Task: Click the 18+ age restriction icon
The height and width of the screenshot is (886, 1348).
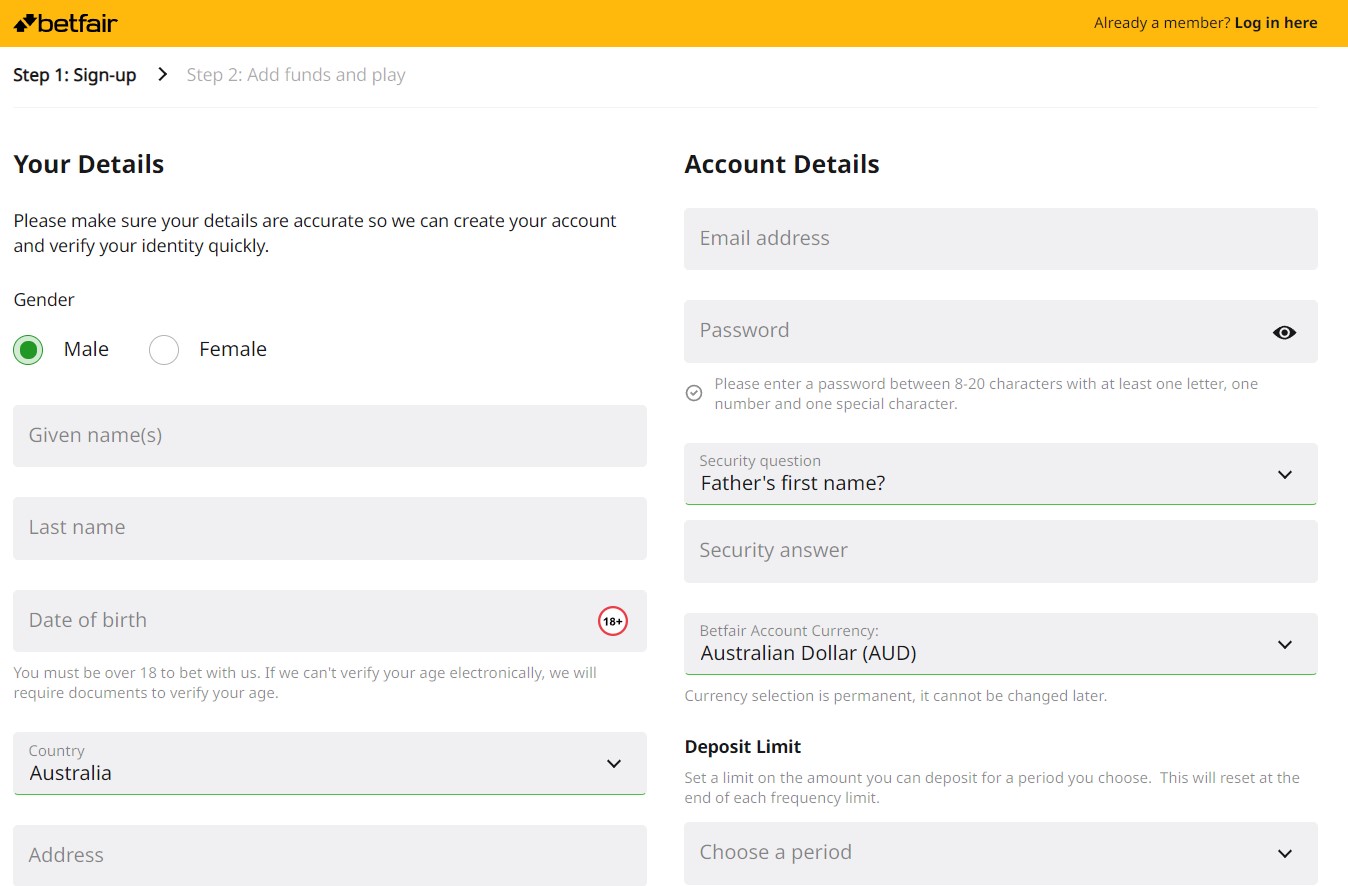Action: tap(612, 621)
